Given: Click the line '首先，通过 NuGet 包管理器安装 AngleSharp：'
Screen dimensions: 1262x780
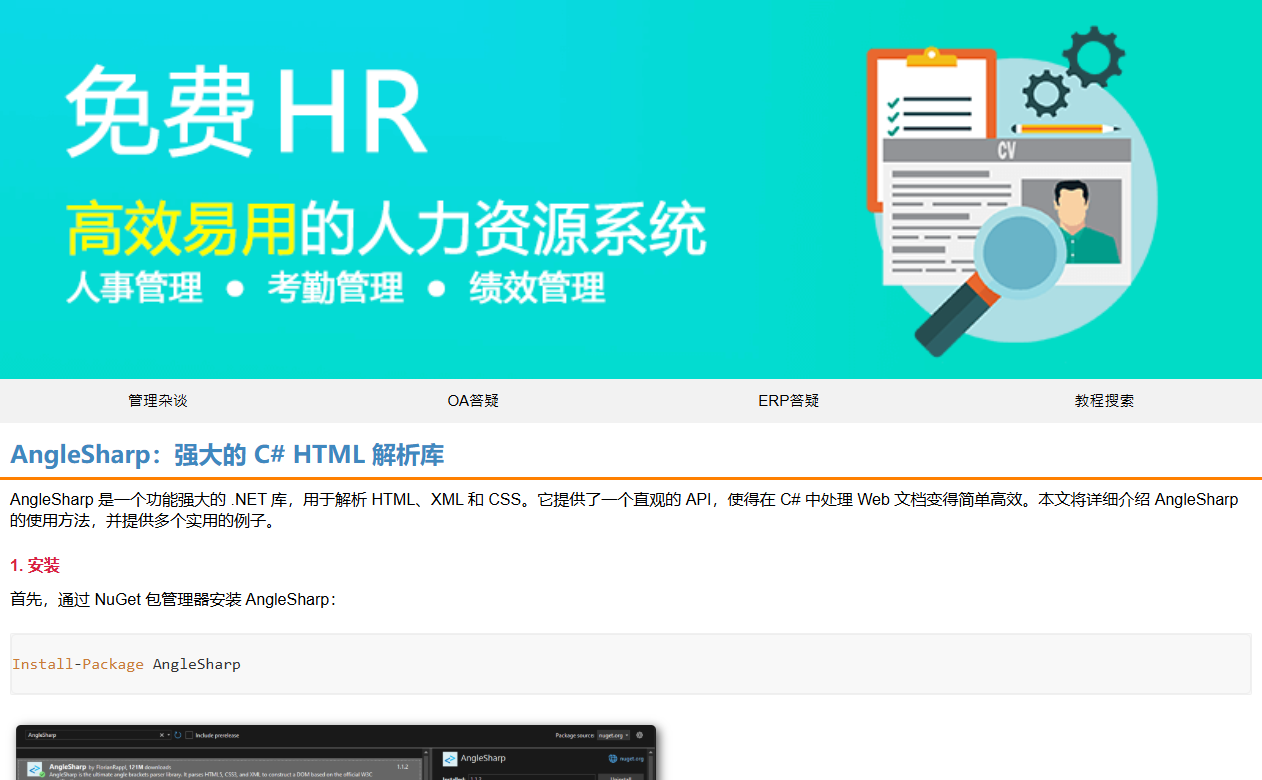Looking at the screenshot, I should (174, 600).
